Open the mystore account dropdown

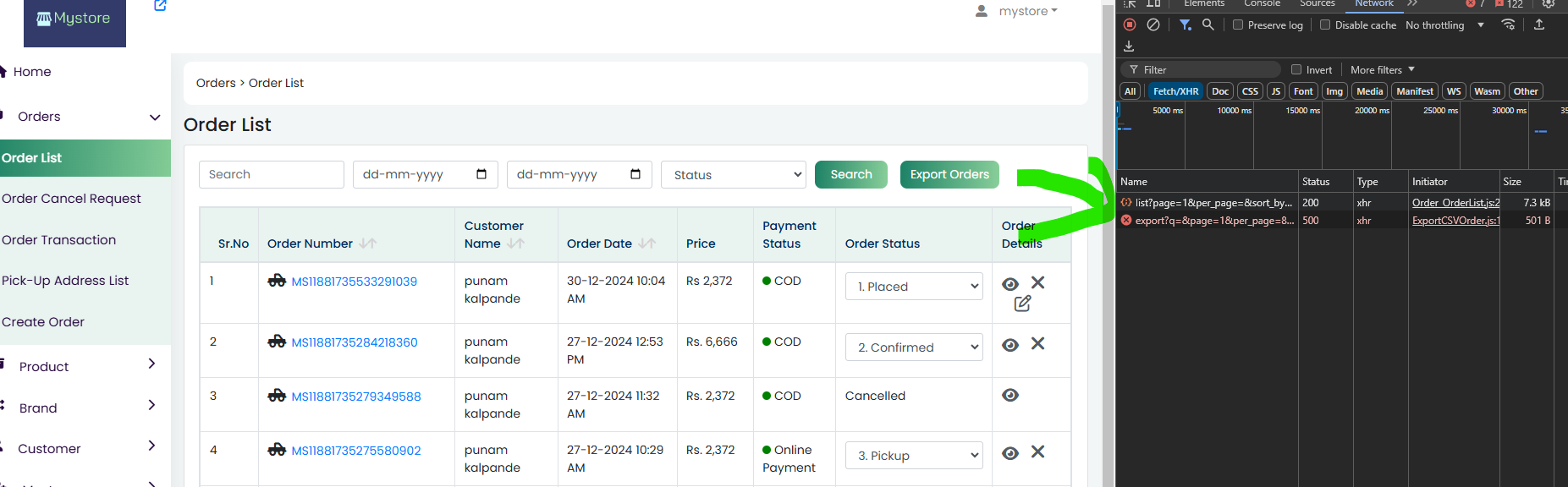pos(1028,11)
